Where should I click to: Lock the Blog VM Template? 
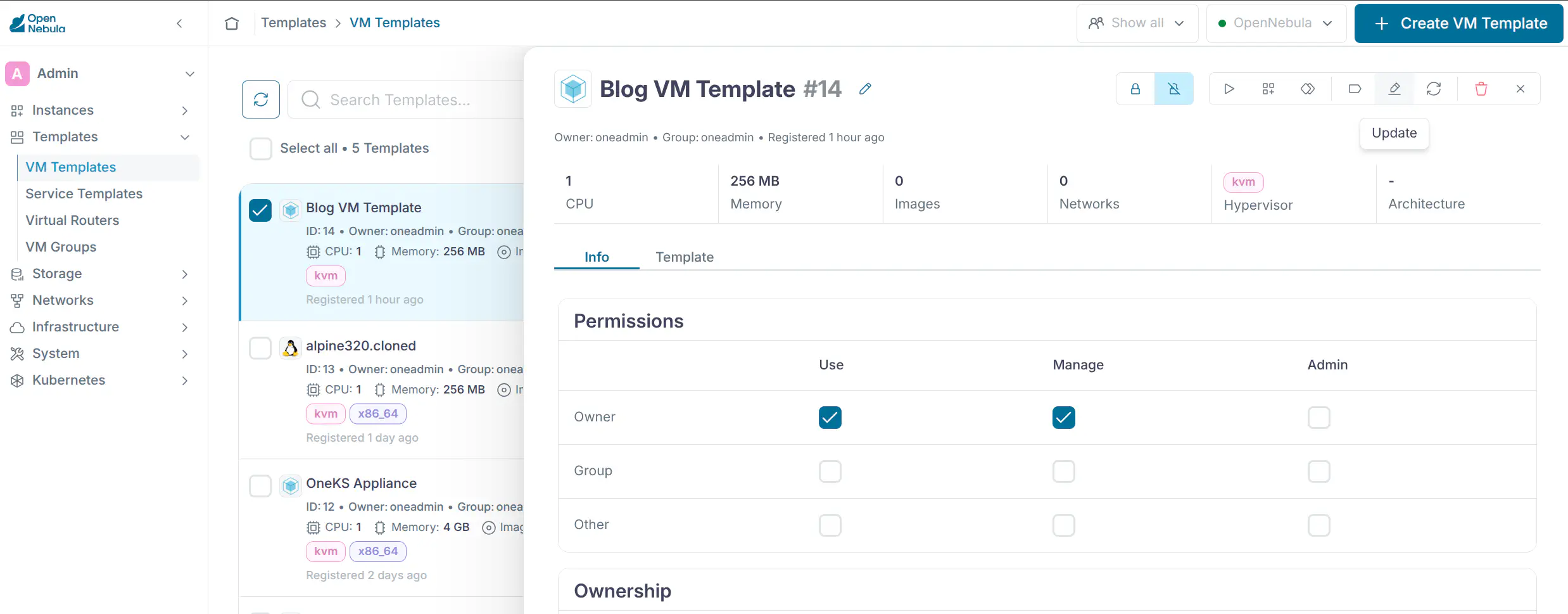click(1135, 89)
